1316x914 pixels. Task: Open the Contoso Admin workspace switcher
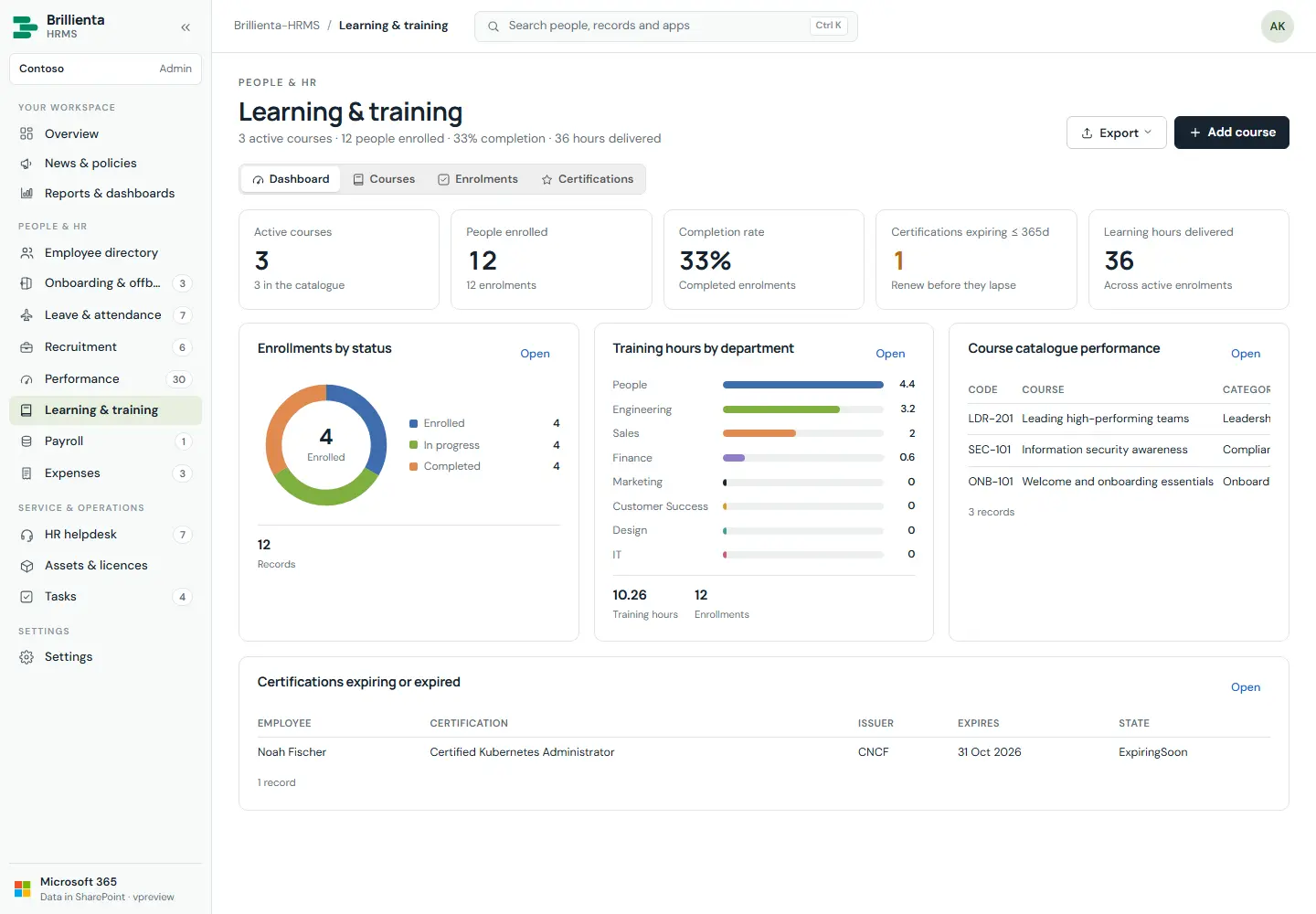(105, 69)
